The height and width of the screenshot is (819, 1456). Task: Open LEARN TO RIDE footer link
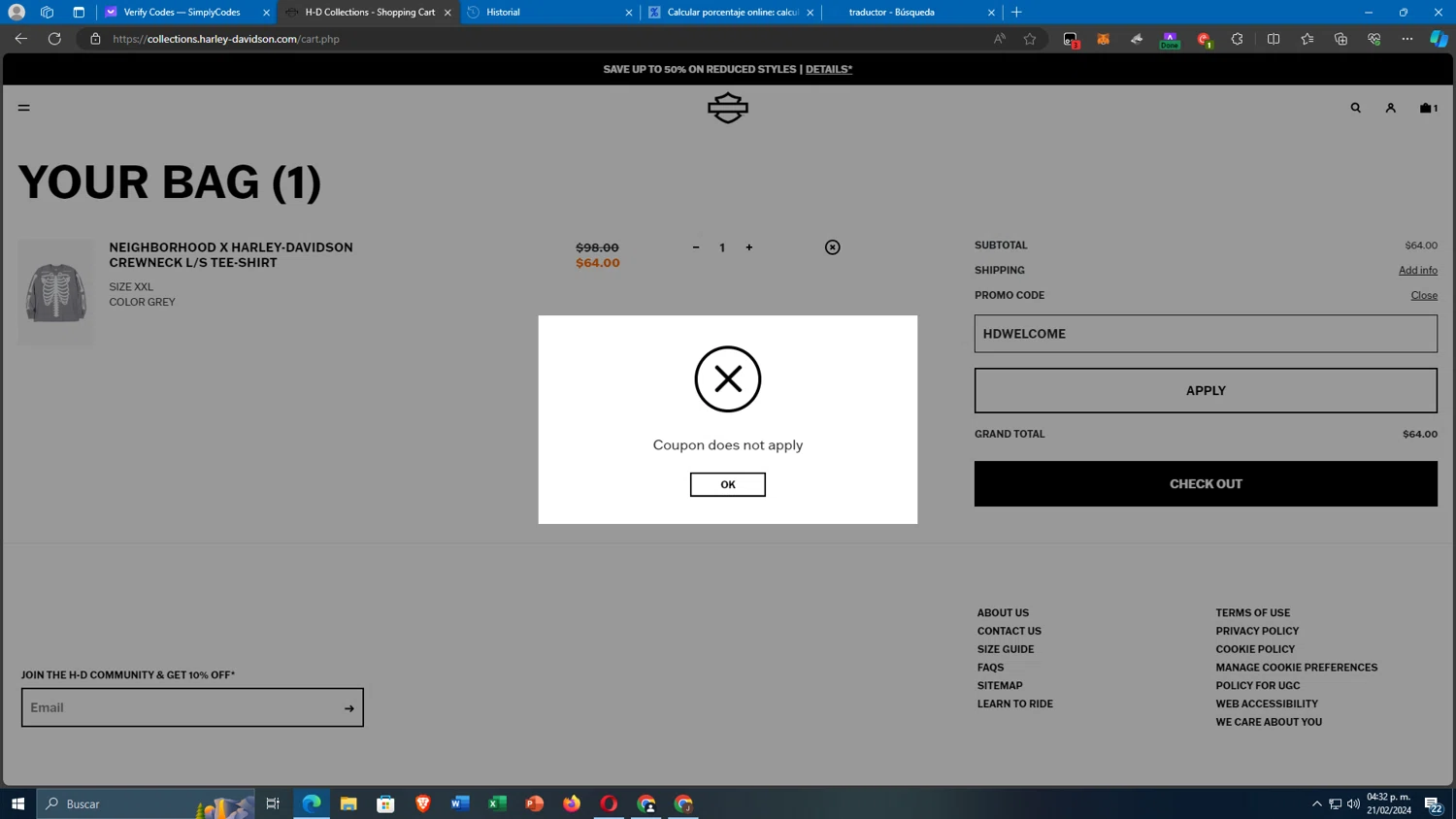[x=1014, y=704]
